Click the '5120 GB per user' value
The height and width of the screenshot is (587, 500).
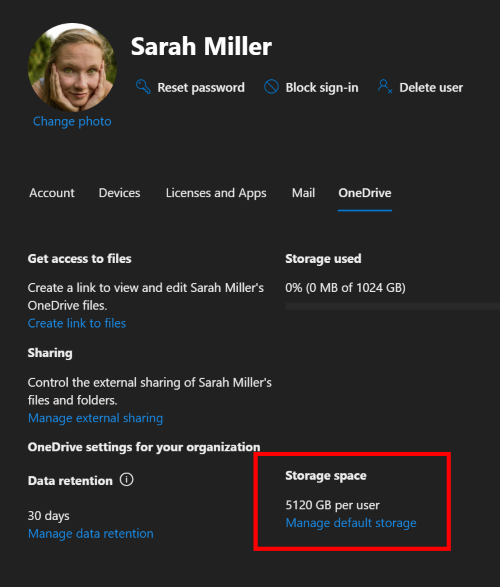(x=333, y=505)
